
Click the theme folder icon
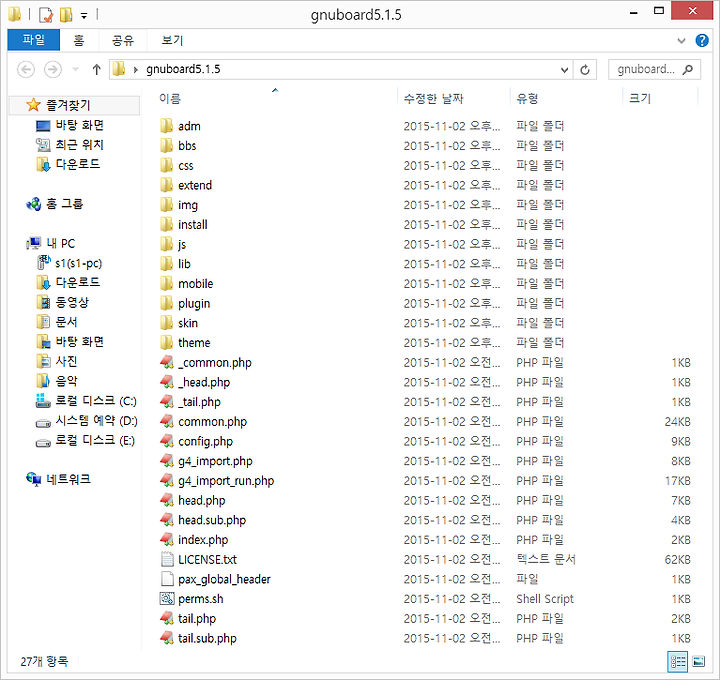[x=166, y=343]
